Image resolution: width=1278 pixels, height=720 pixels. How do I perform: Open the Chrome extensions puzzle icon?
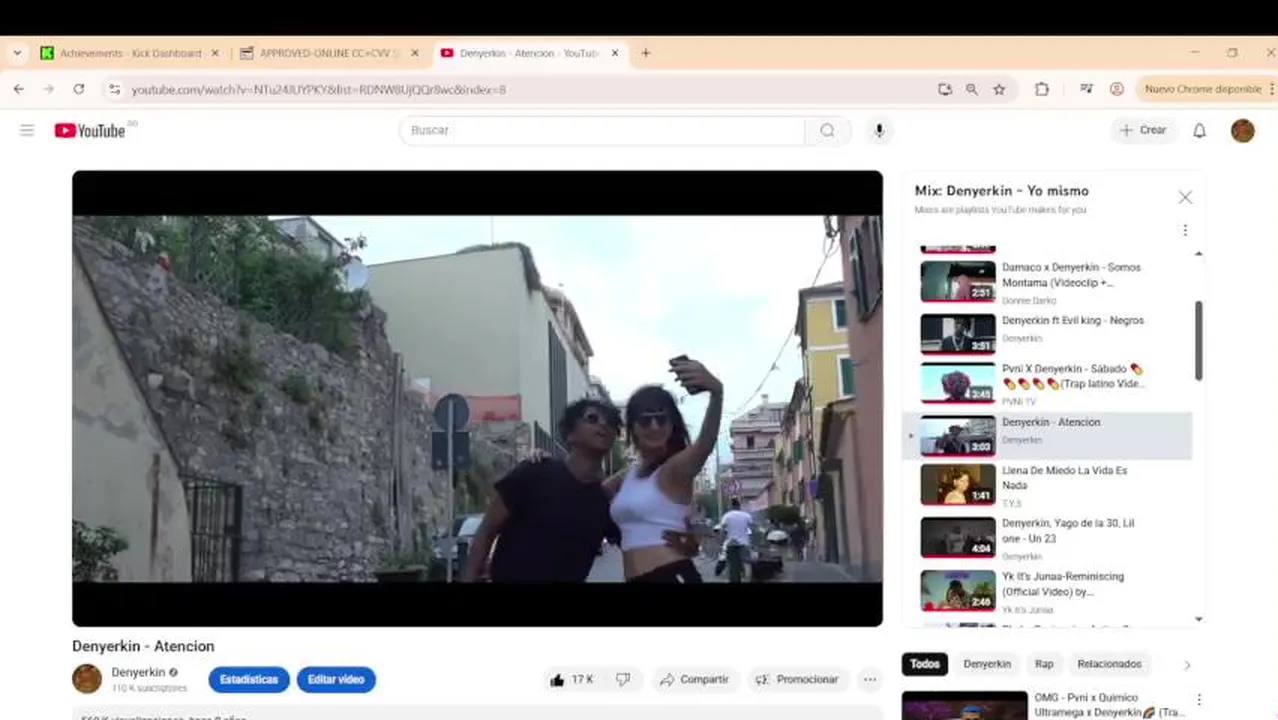[1041, 89]
